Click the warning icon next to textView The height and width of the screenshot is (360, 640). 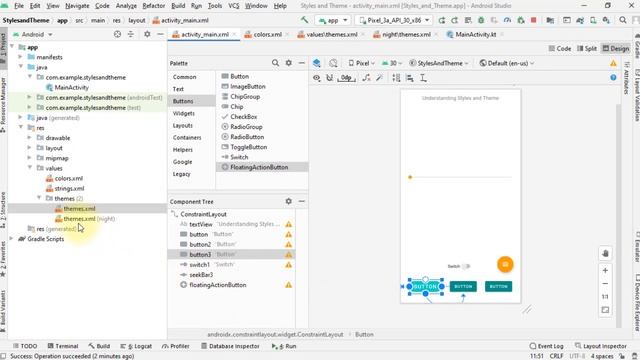coord(289,224)
